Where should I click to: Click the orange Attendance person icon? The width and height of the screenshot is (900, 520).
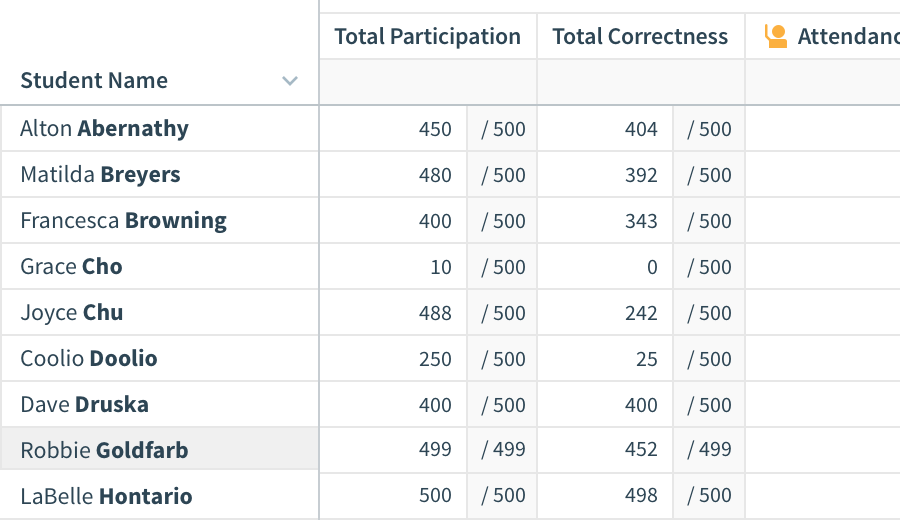(775, 36)
